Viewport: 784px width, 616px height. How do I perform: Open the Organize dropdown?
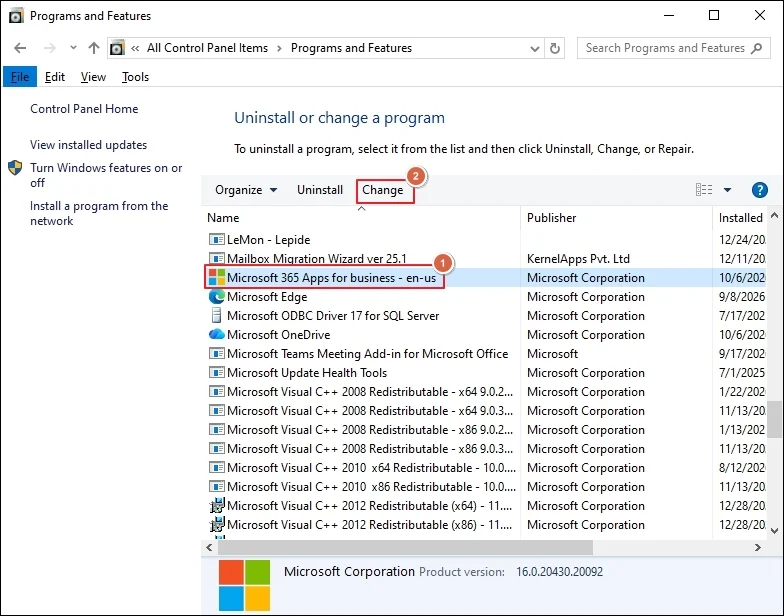(x=246, y=190)
